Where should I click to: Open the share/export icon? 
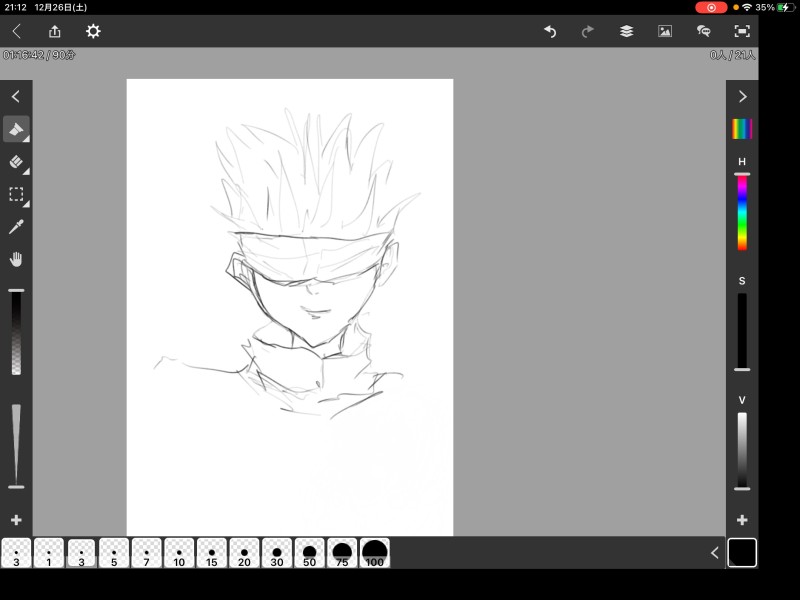pos(55,32)
